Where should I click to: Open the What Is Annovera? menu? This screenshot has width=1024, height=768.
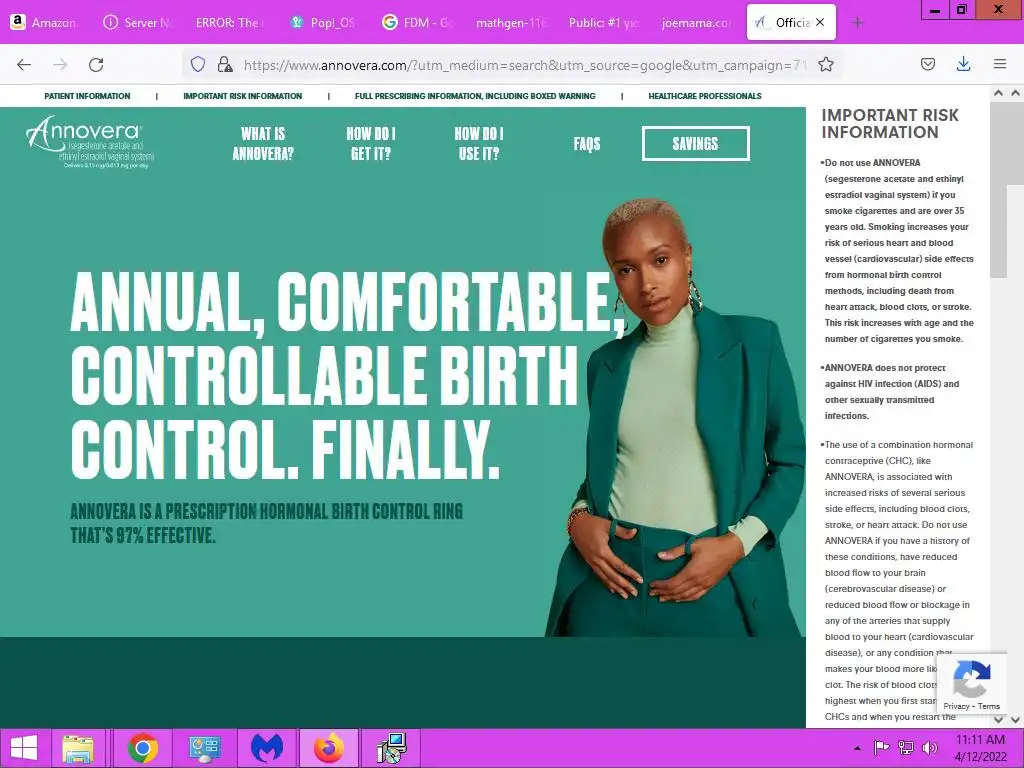coord(263,144)
